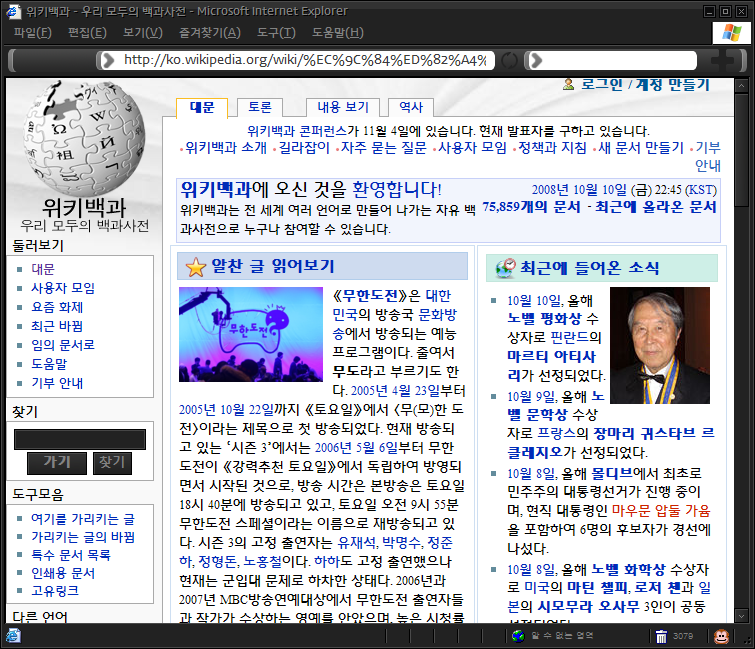
Task: Open the 즐겨찾기(A) menu
Action: pos(209,33)
